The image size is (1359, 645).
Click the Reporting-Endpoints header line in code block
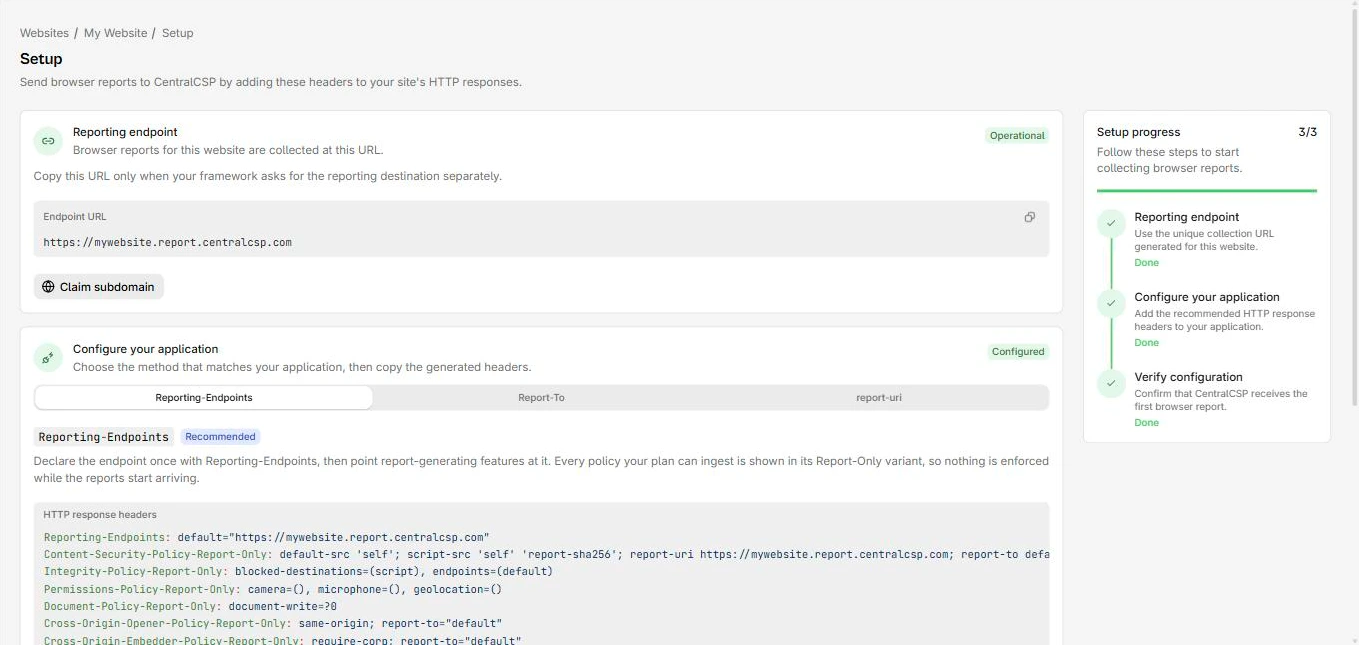point(267,537)
